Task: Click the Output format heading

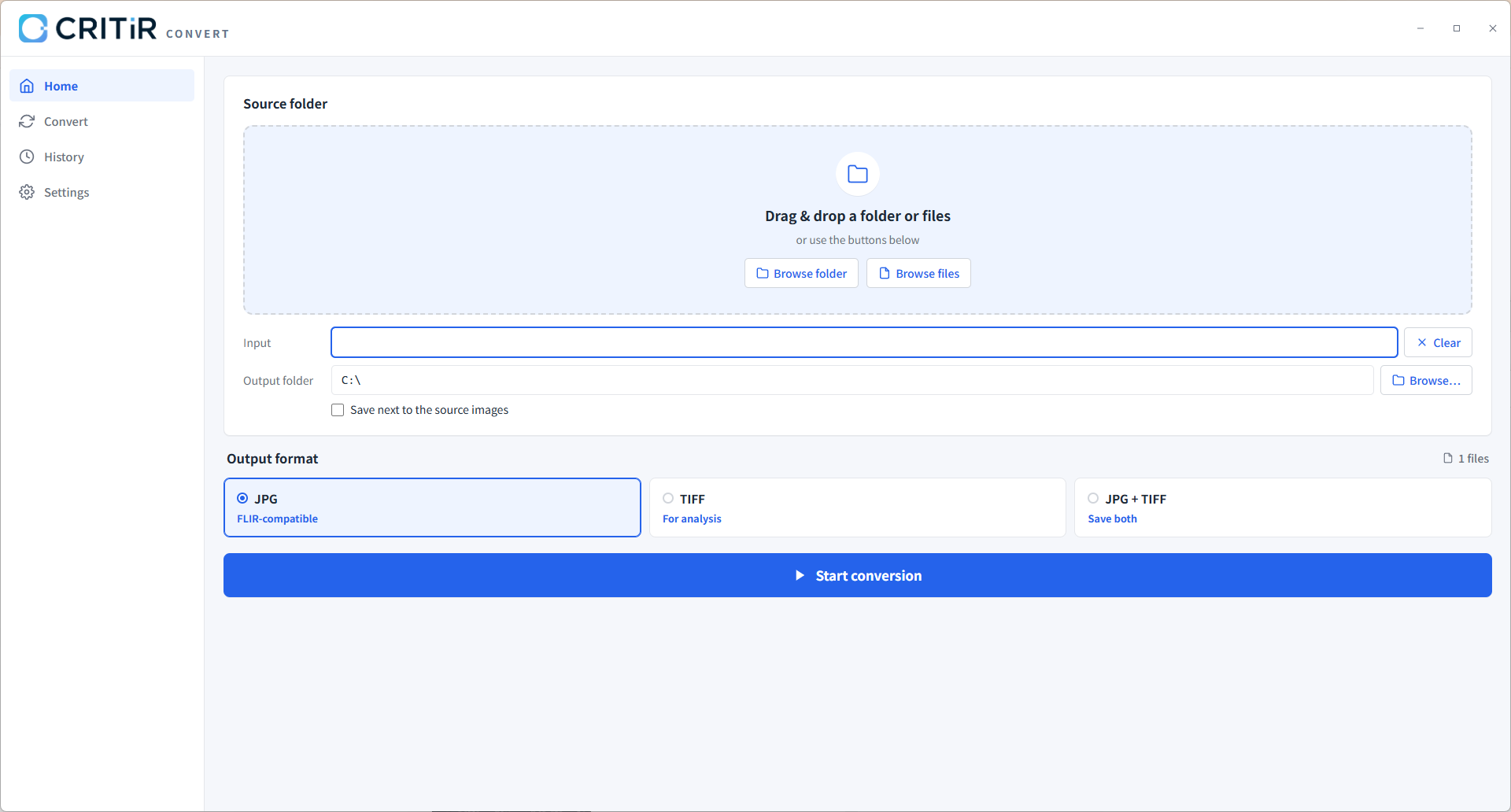Action: 272,459
